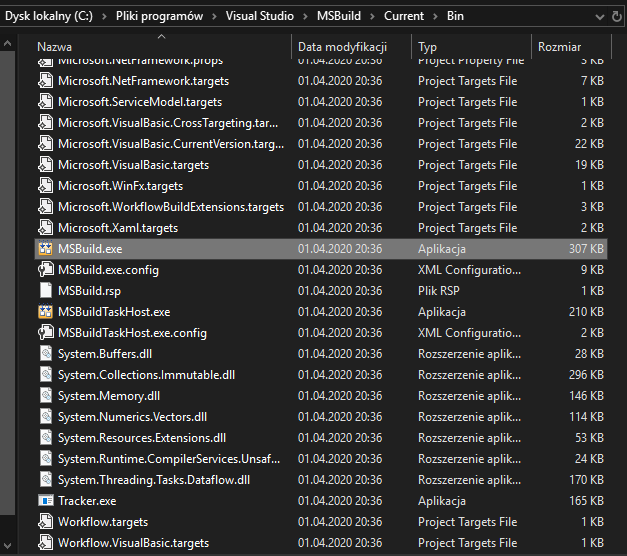Click the left pane scroll down arrow
Viewport: 627px width, 556px height.
(7, 545)
